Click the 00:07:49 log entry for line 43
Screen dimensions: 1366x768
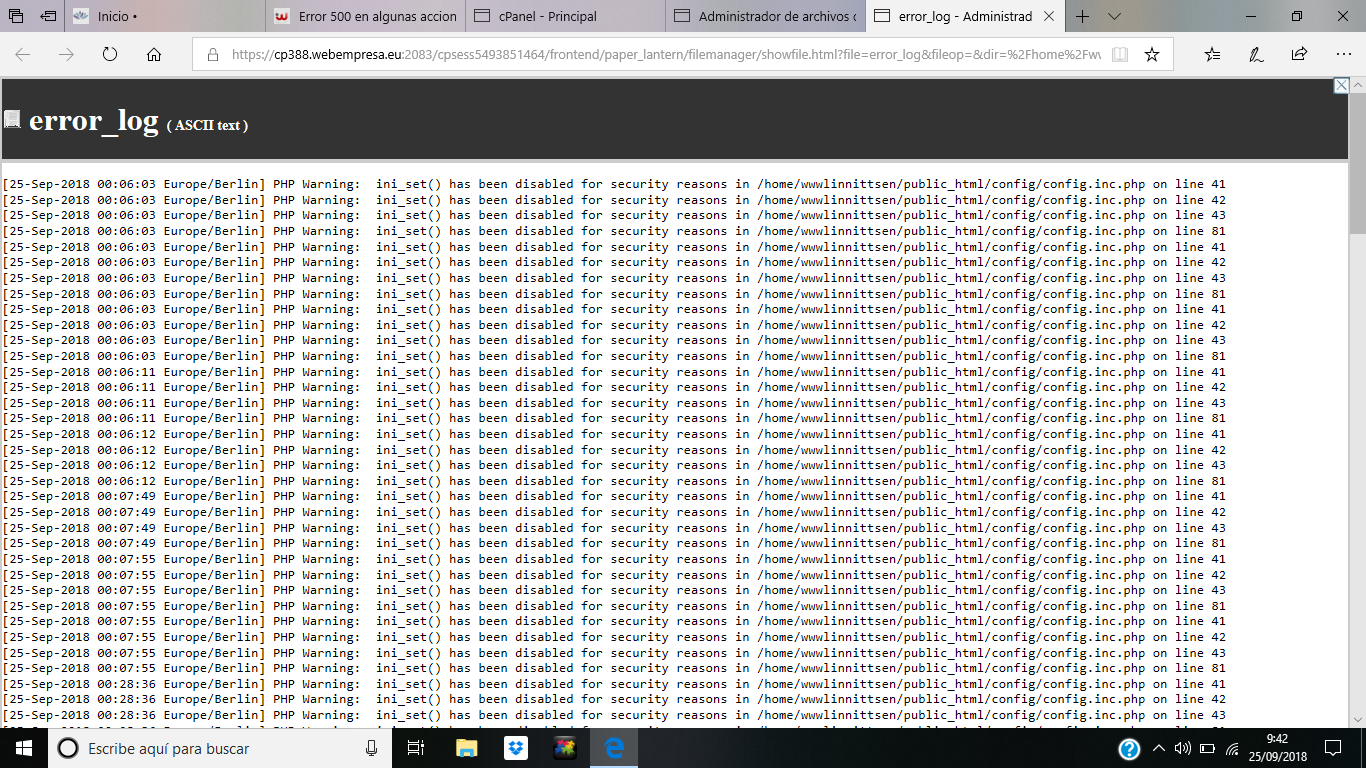(613, 528)
